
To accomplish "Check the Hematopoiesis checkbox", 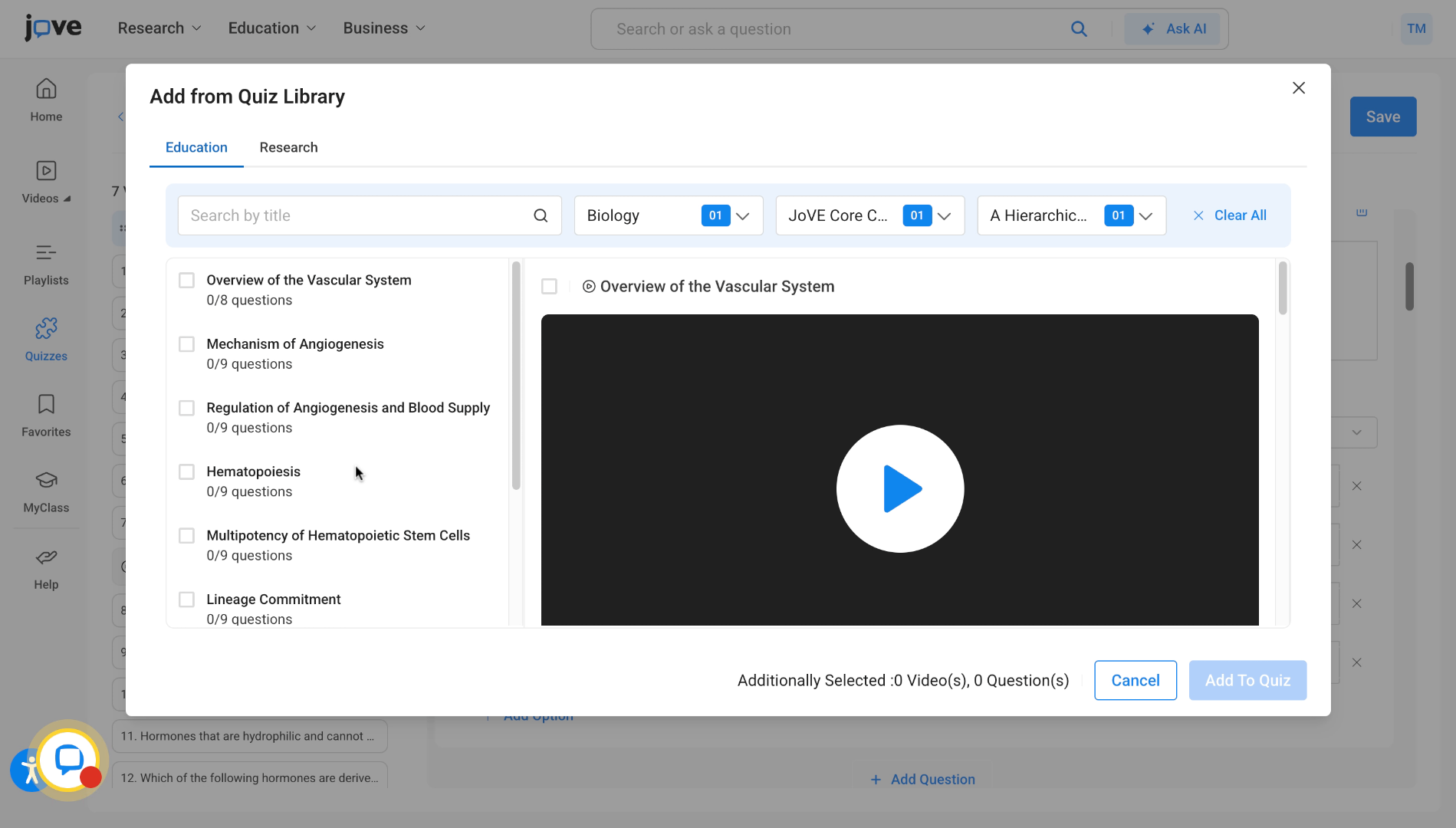I will [186, 472].
